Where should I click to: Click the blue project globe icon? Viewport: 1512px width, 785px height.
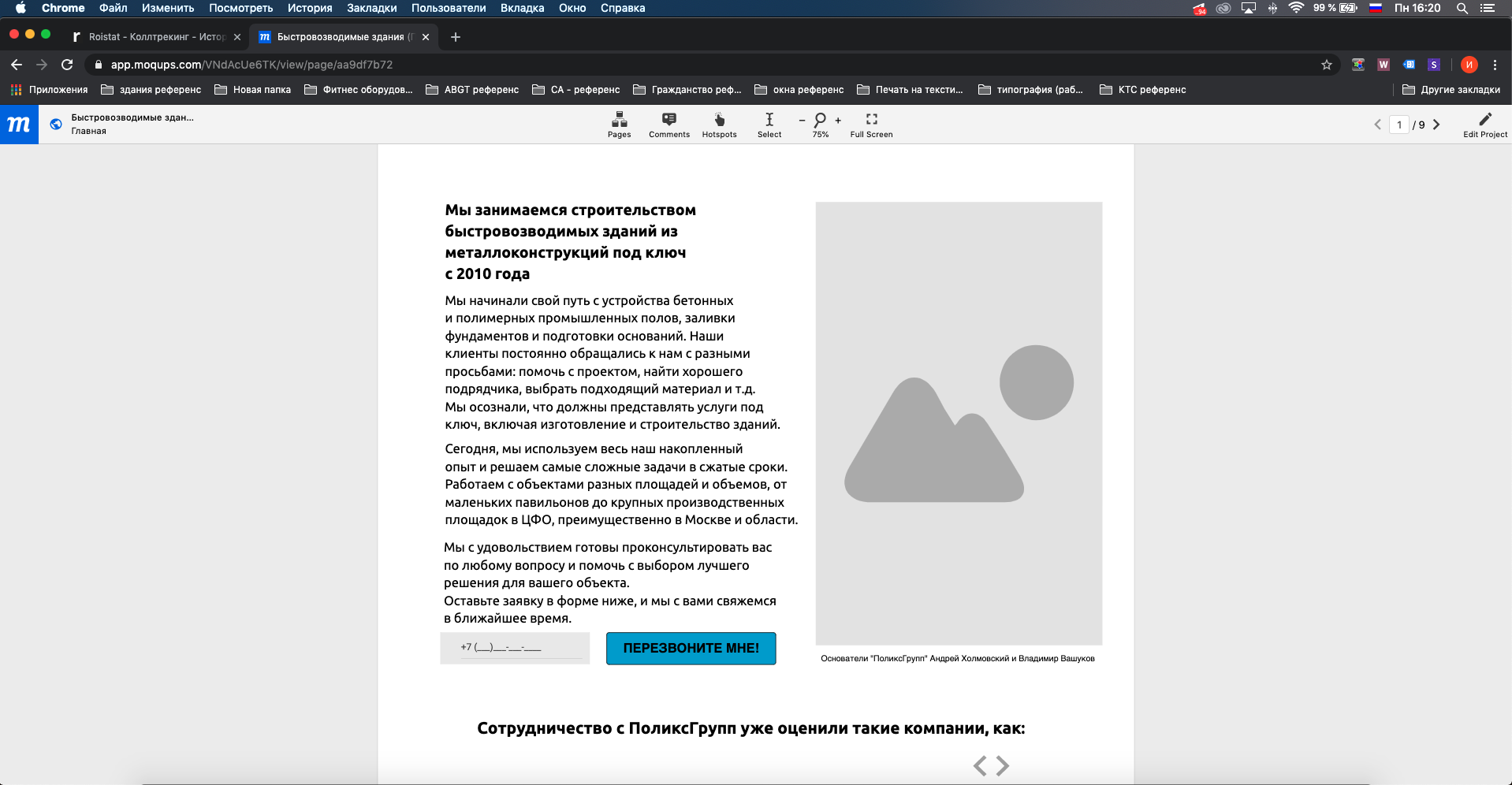[56, 124]
